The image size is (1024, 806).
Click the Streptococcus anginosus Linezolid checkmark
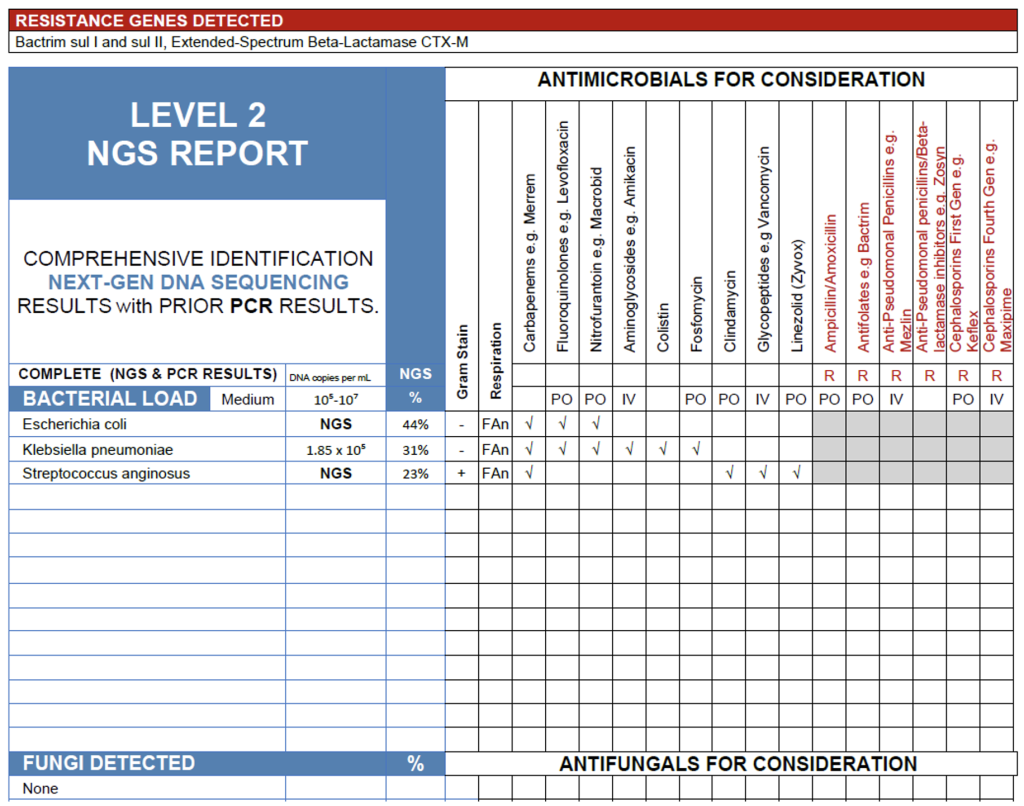pos(796,473)
